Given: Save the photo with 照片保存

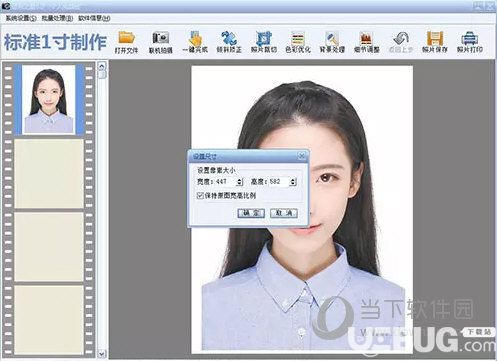Looking at the screenshot, I should tap(435, 42).
